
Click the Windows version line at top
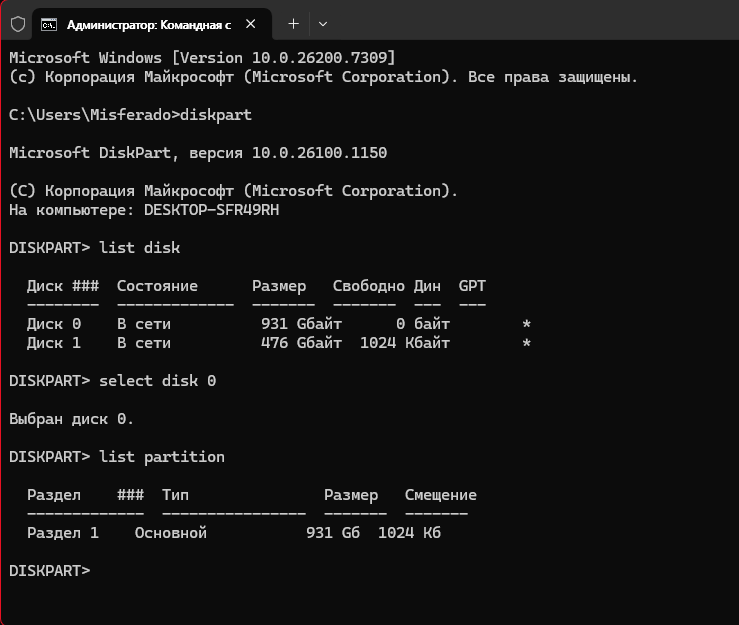tap(201, 58)
